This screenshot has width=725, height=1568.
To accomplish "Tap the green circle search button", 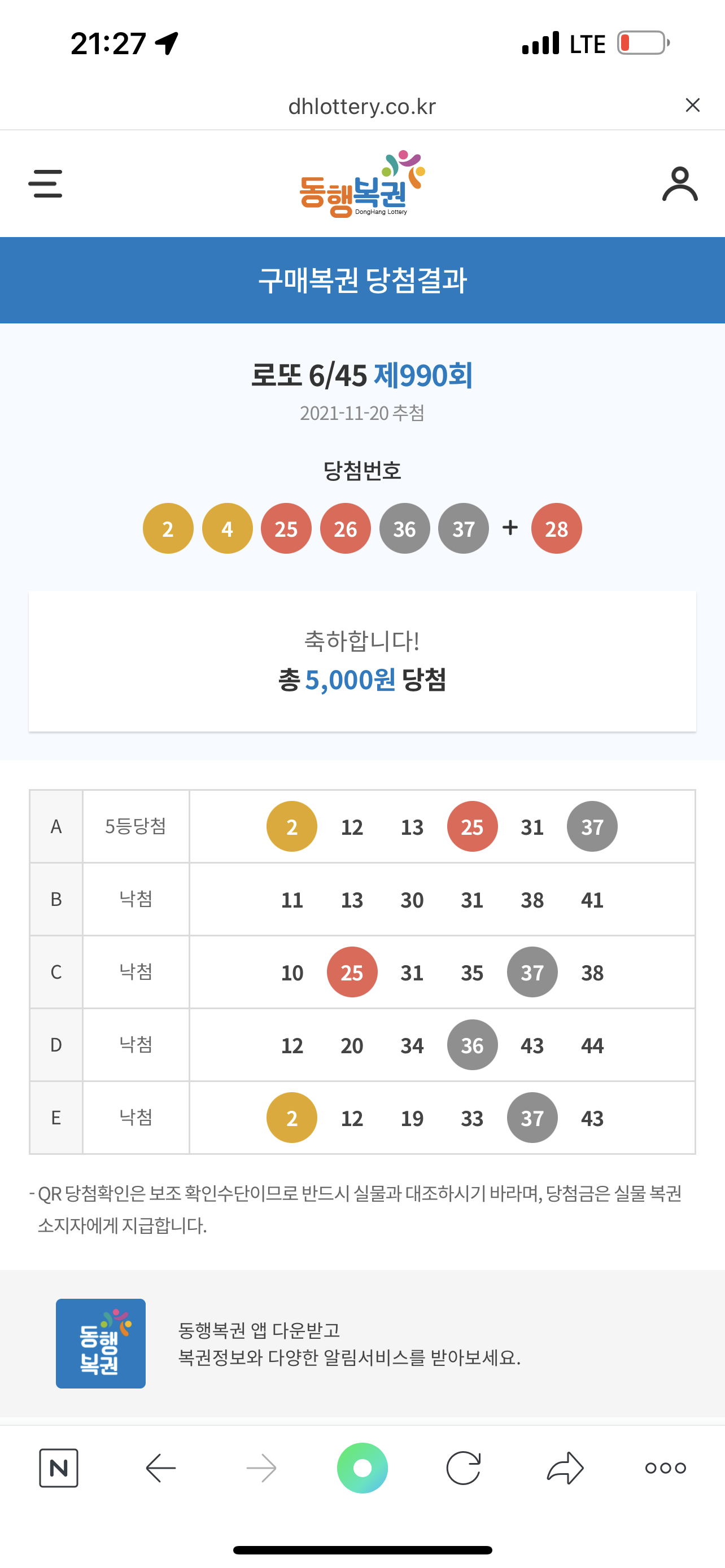I will [x=362, y=1468].
